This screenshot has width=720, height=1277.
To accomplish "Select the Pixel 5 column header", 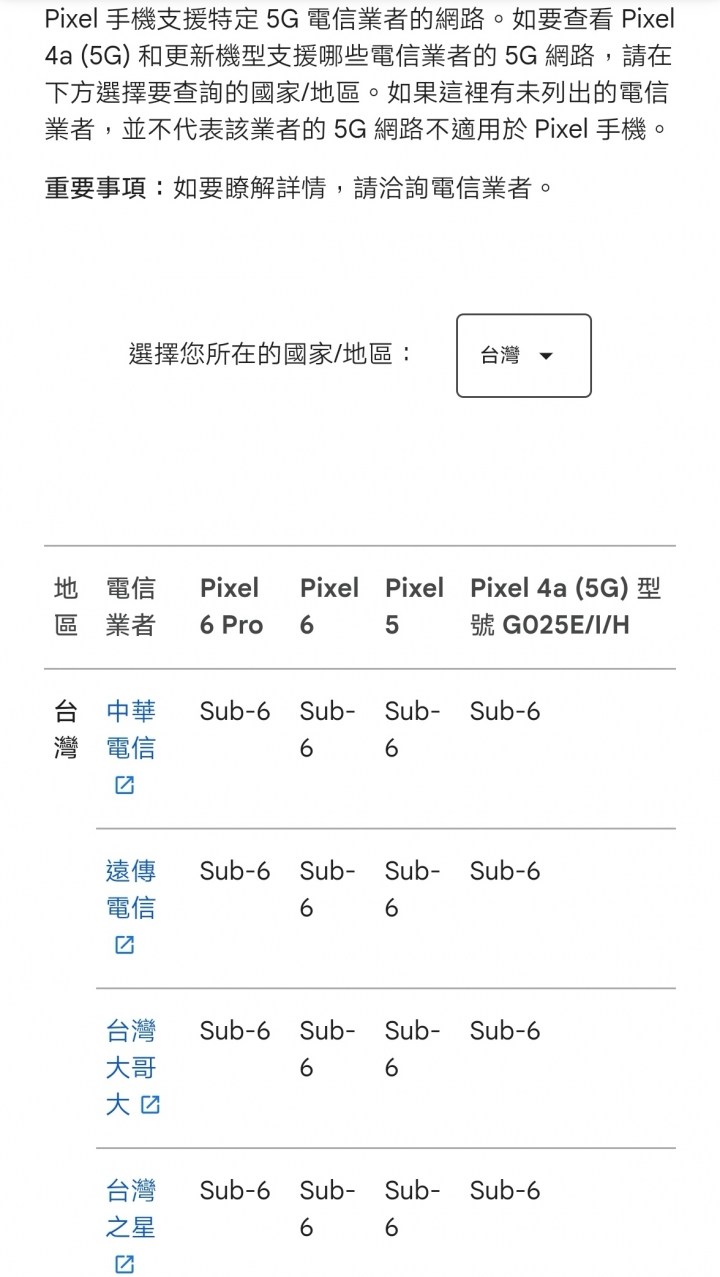I will (x=414, y=606).
